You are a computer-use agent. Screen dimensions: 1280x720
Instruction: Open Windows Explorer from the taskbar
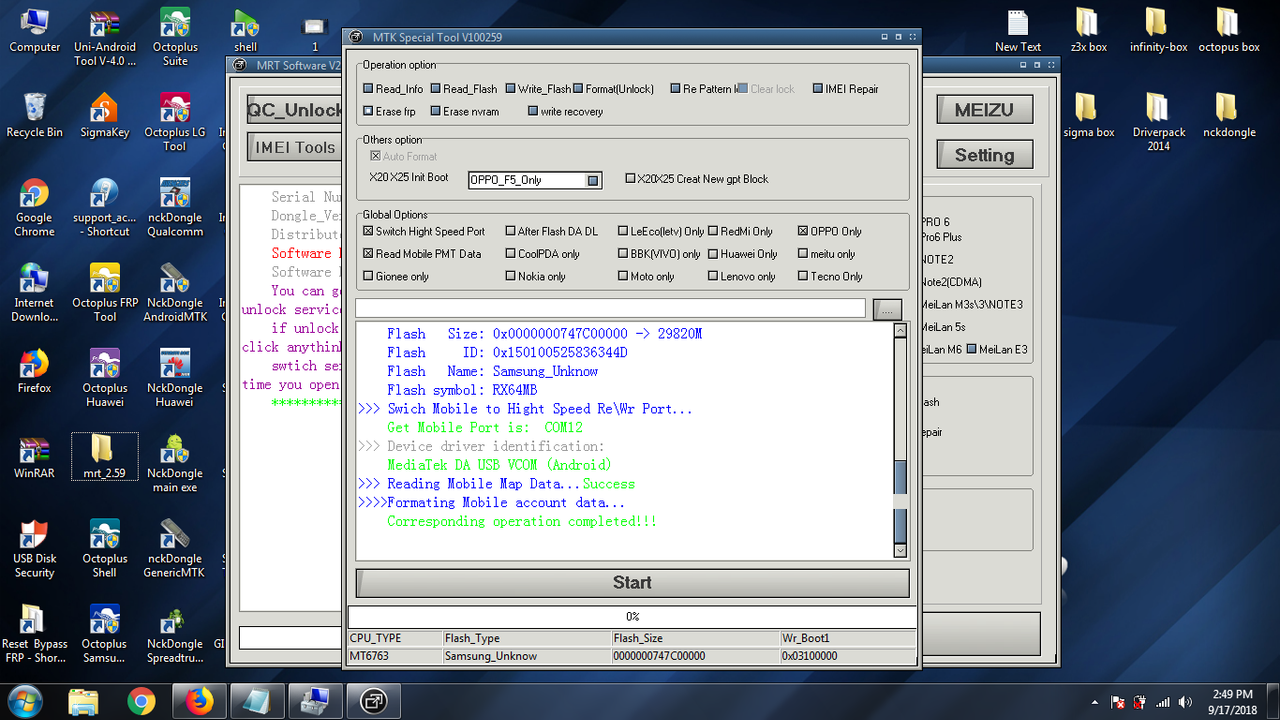point(84,701)
